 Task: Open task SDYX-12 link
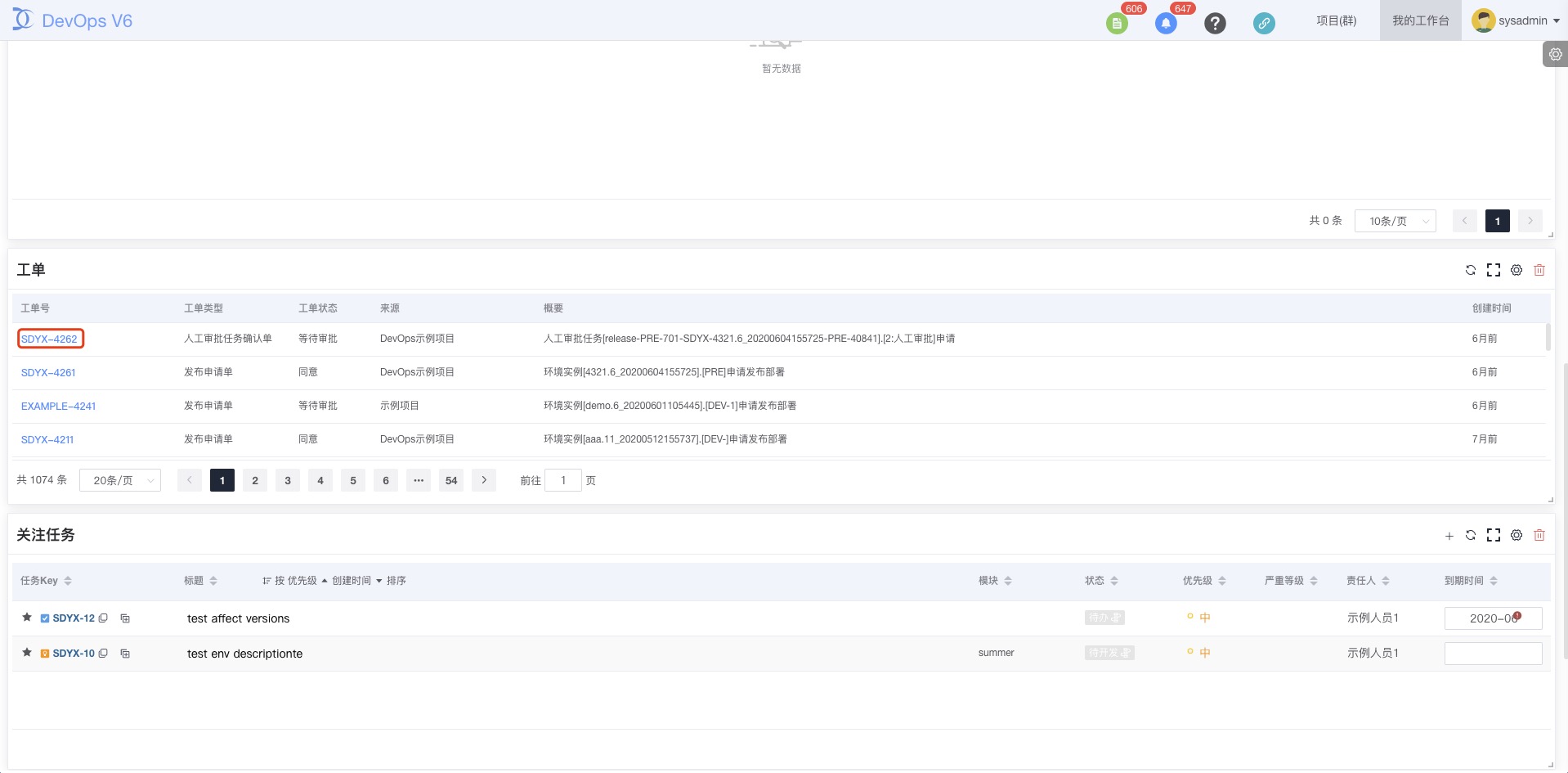(x=74, y=618)
